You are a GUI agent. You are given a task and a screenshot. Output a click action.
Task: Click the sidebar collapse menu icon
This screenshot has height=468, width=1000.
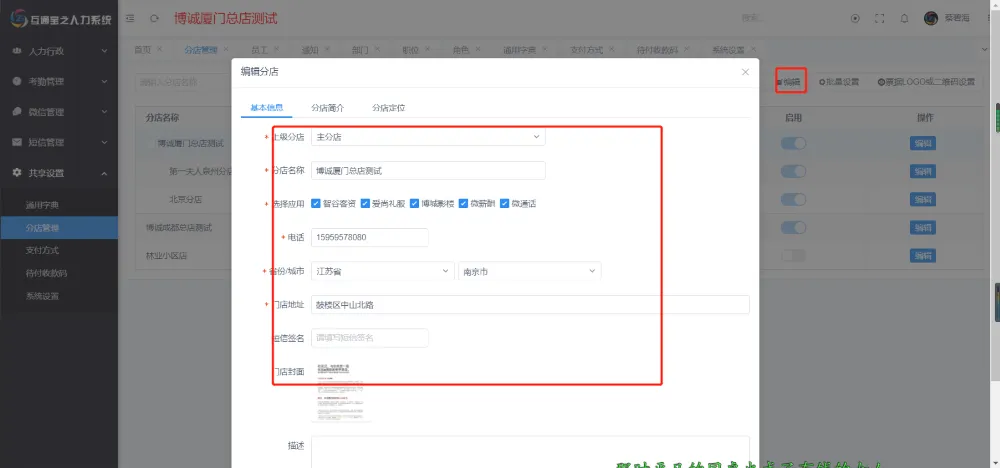(x=132, y=18)
